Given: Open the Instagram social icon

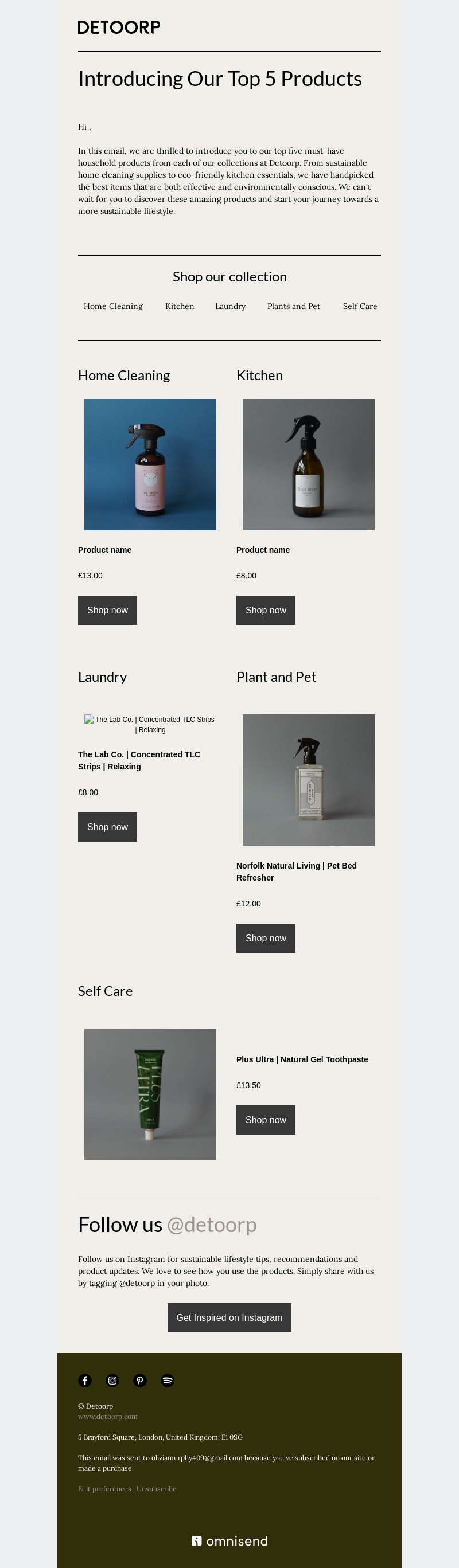Looking at the screenshot, I should [112, 1380].
